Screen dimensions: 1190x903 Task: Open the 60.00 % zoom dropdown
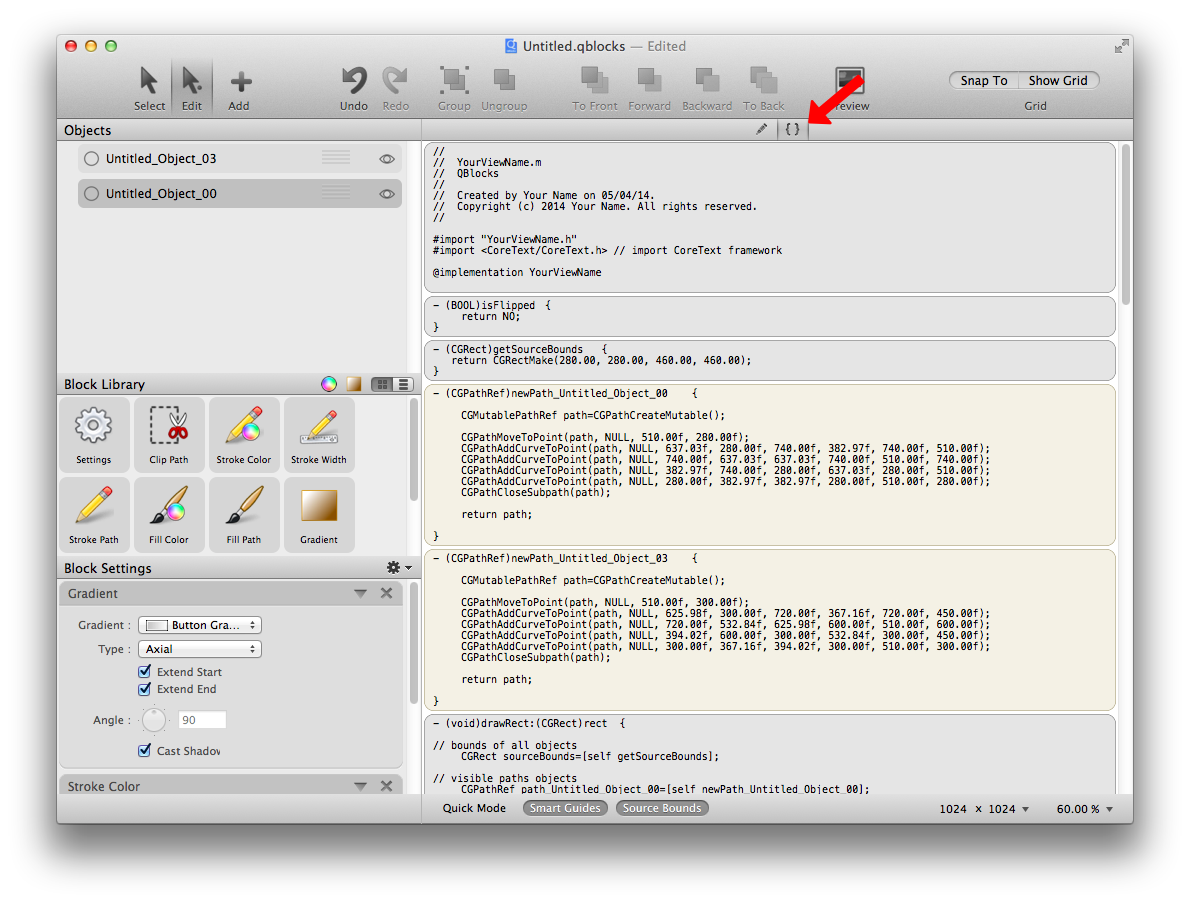[x=1085, y=809]
